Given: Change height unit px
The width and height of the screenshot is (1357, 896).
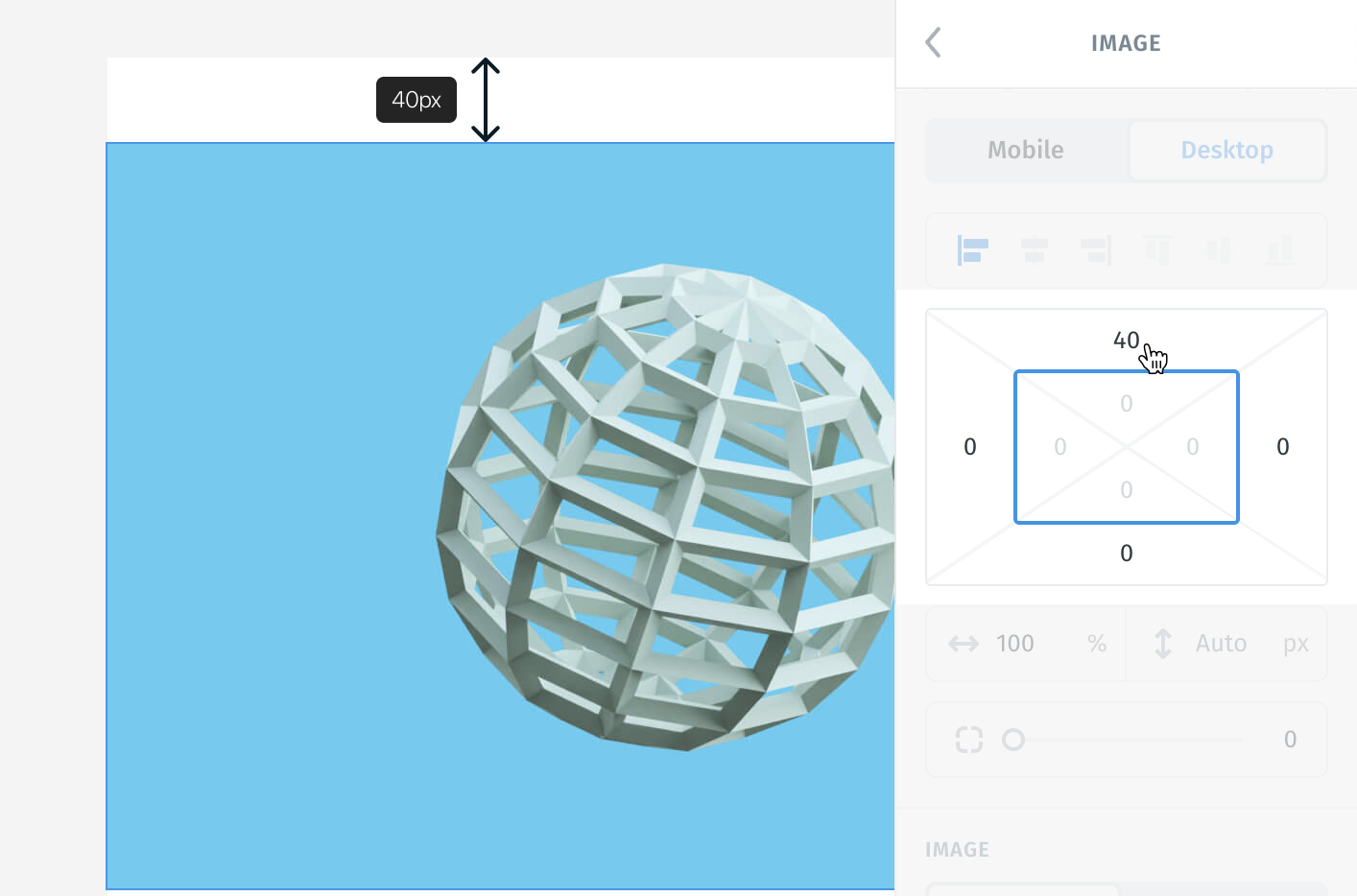Looking at the screenshot, I should pos(1297,643).
